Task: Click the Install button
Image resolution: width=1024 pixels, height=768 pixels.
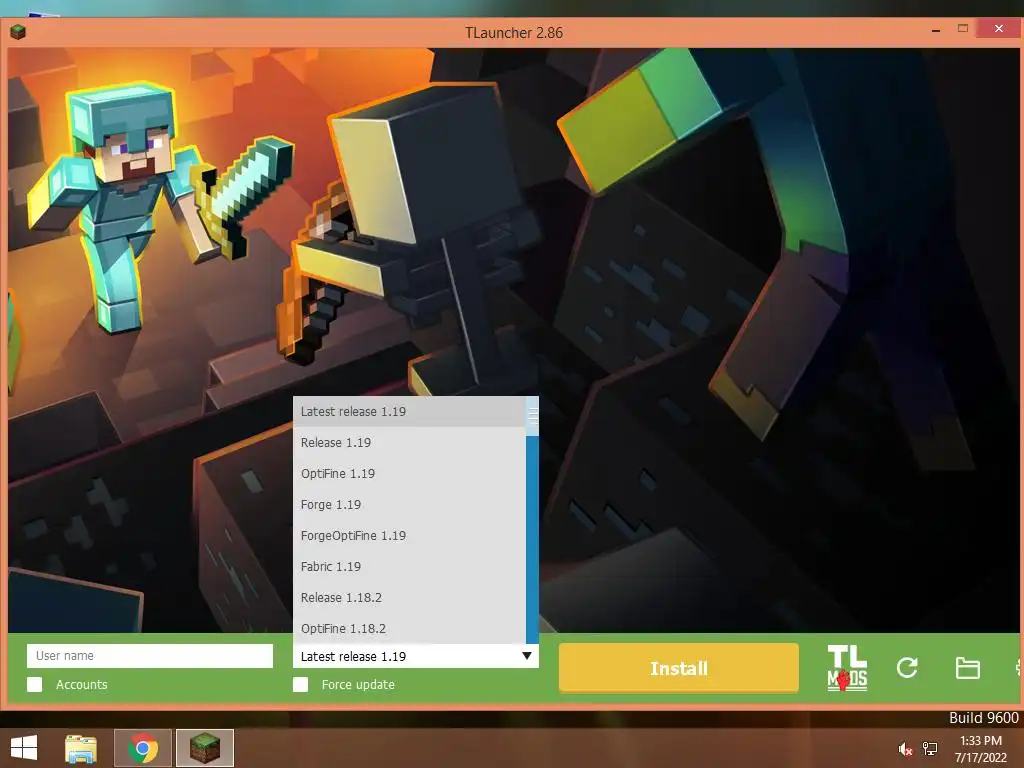Action: point(679,668)
